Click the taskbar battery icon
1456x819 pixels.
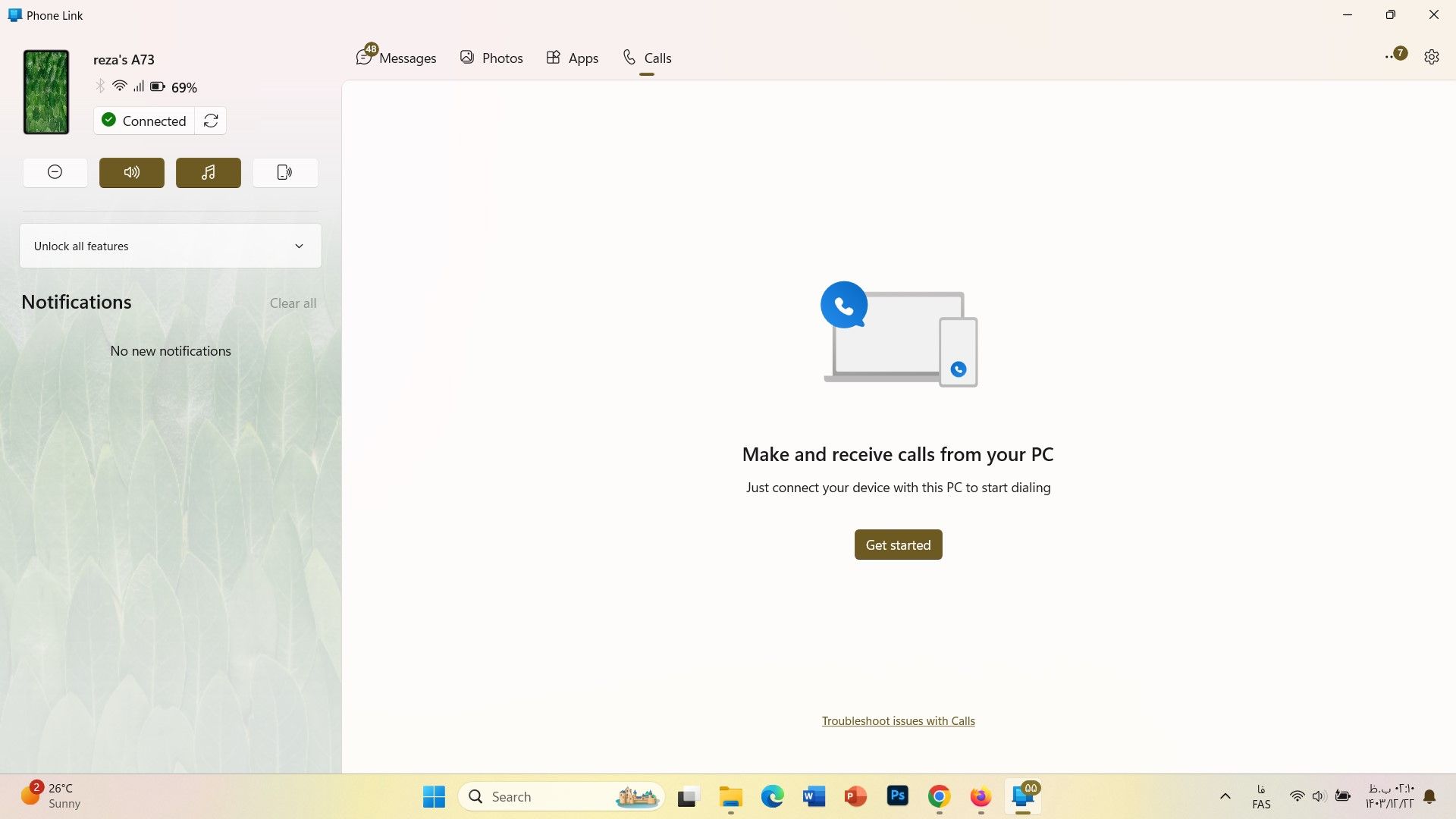pos(1343,796)
